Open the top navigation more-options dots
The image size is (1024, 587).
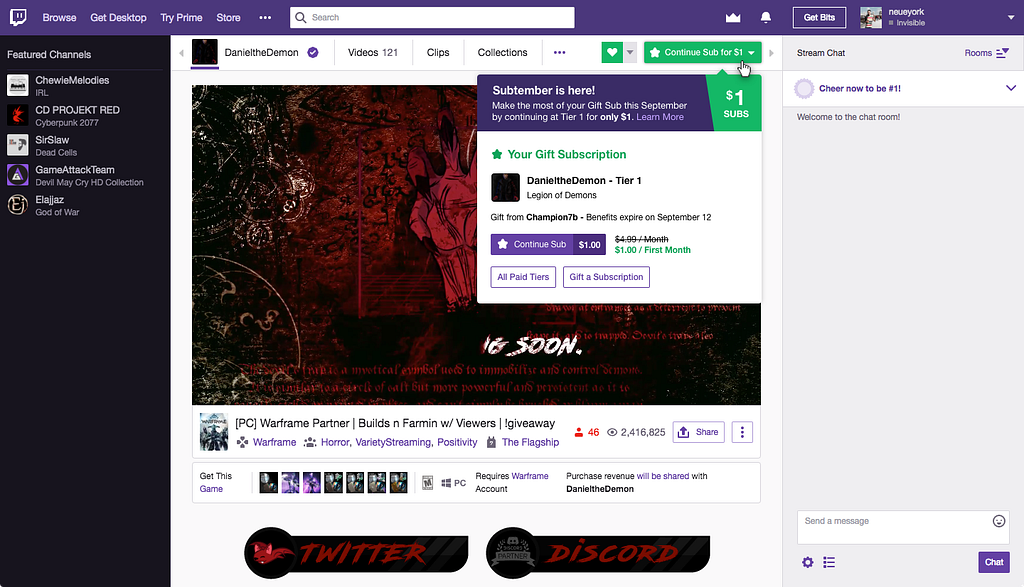[264, 18]
